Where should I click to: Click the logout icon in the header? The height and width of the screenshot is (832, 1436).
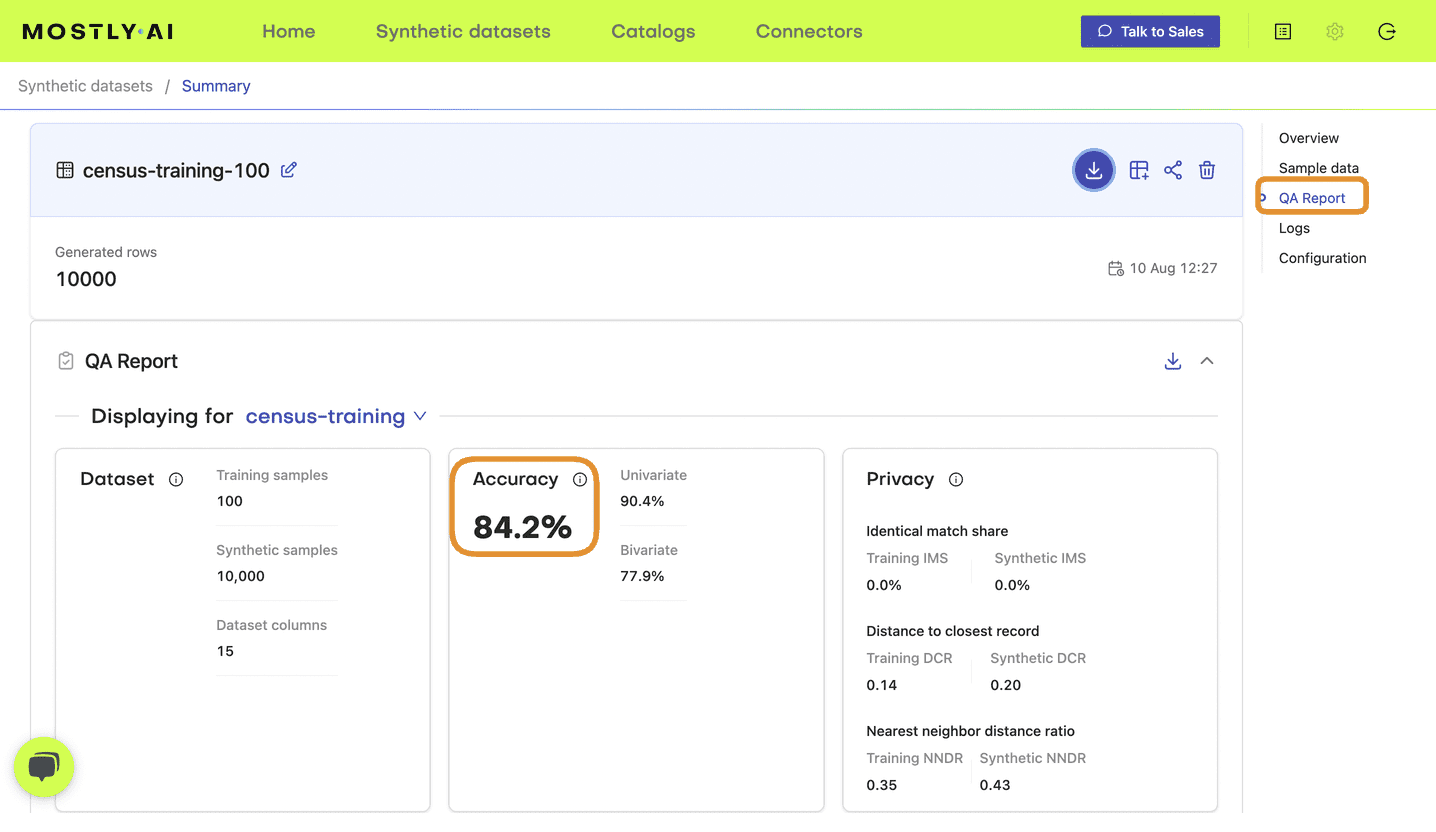pos(1386,31)
